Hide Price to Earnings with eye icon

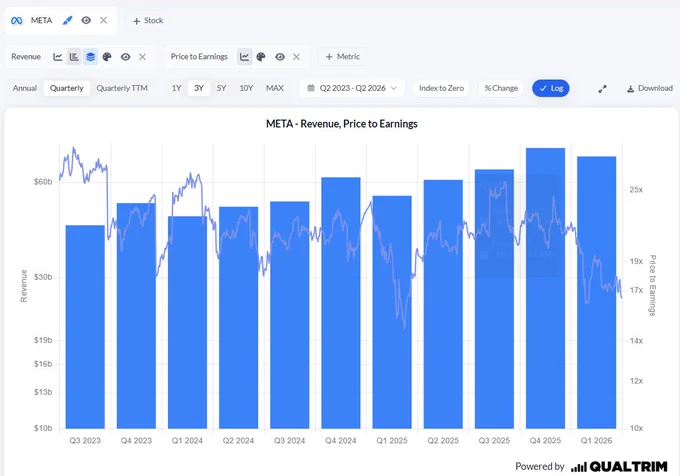tap(280, 57)
